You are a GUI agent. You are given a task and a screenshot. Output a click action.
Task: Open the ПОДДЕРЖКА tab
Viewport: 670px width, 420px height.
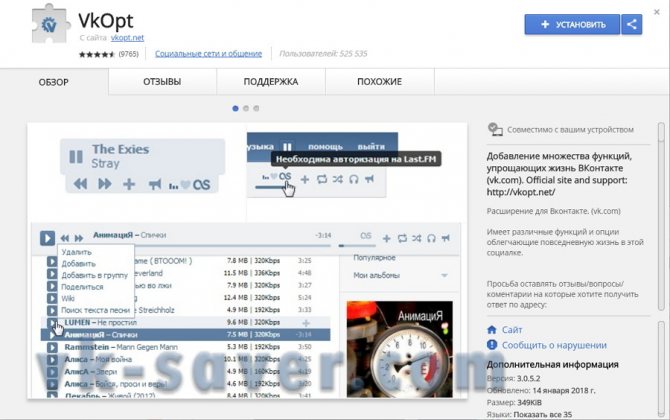(271, 82)
